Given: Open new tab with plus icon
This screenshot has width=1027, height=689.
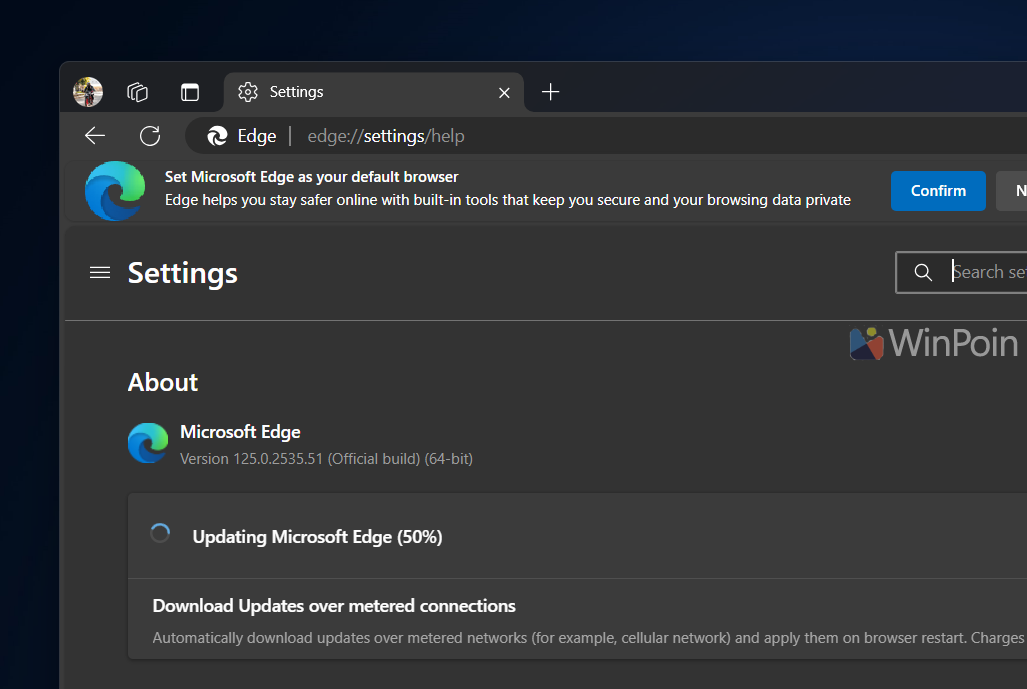Looking at the screenshot, I should (x=550, y=92).
